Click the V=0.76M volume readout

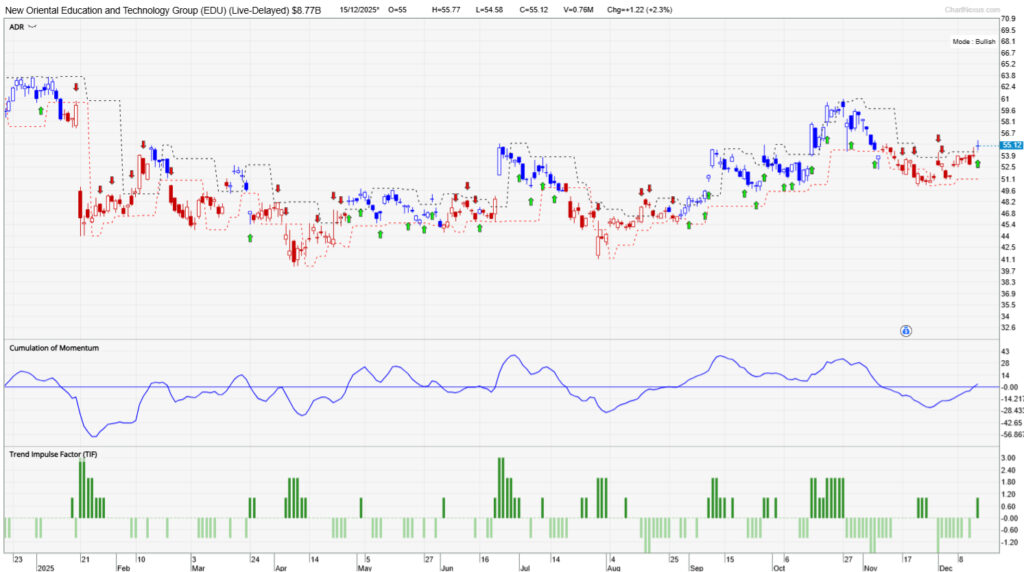pos(580,9)
